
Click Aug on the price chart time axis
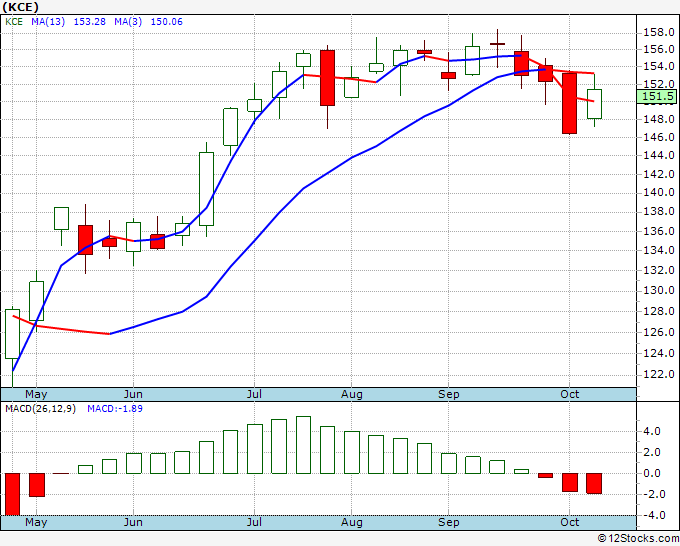point(352,395)
